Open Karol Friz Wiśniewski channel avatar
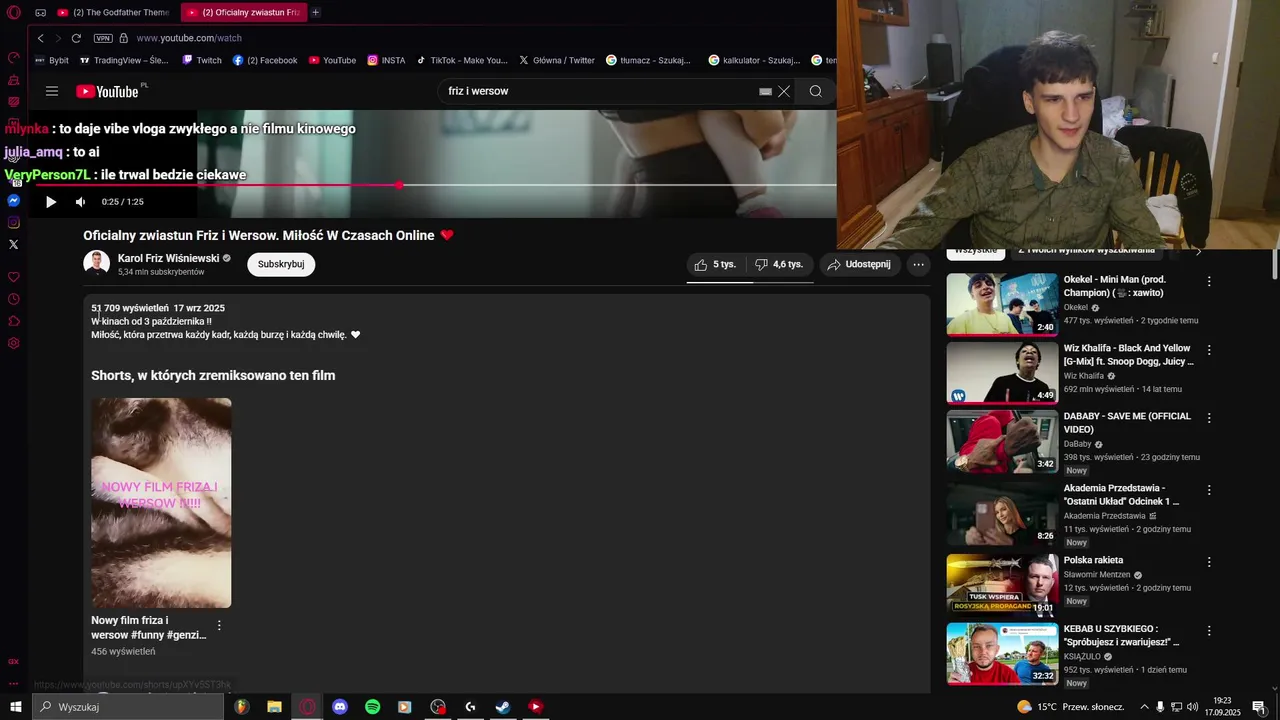Viewport: 1280px width, 720px height. click(96, 264)
